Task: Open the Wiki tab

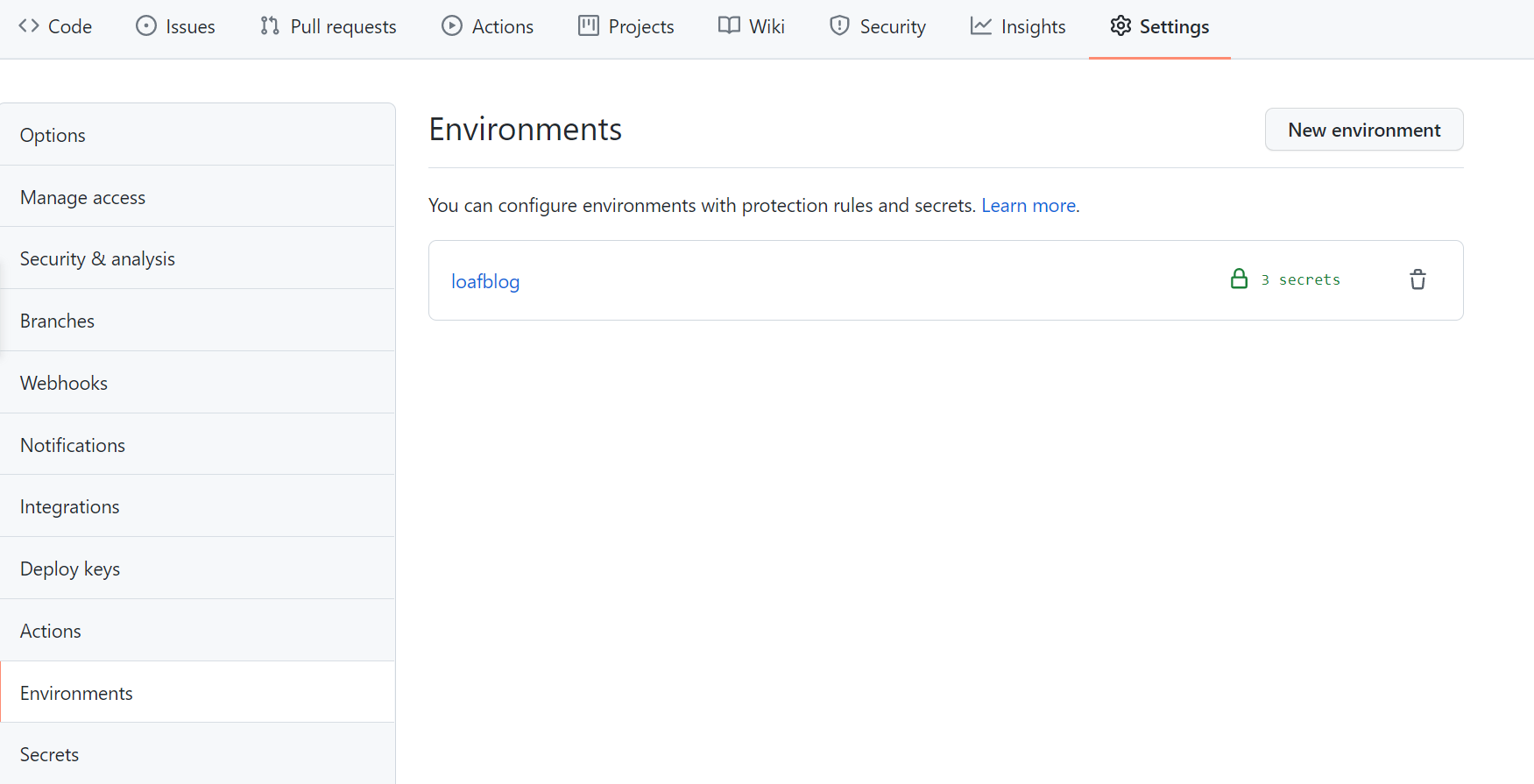Action: coord(752,27)
